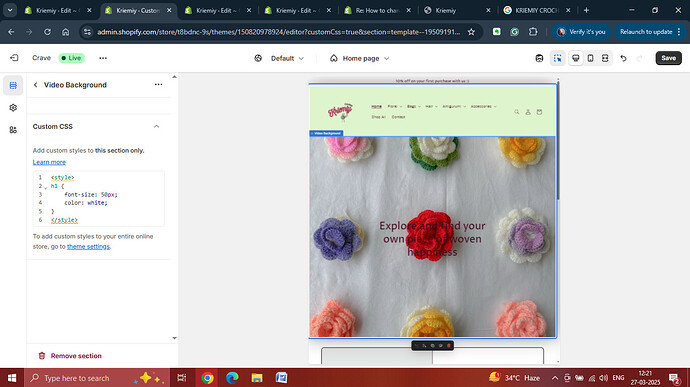The image size is (690, 387).
Task: Open Task View on the taskbar
Action: click(181, 378)
